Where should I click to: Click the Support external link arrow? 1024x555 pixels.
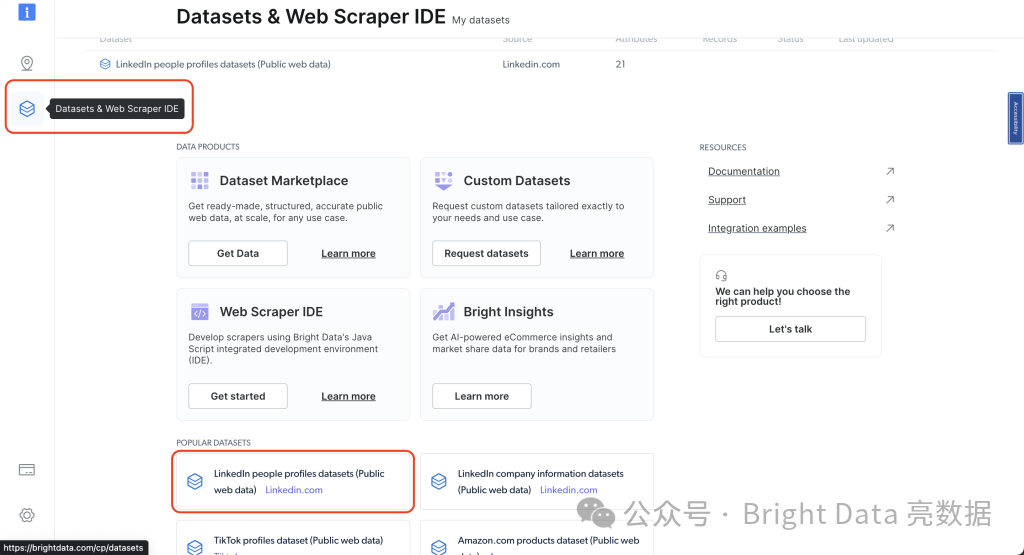click(x=889, y=200)
